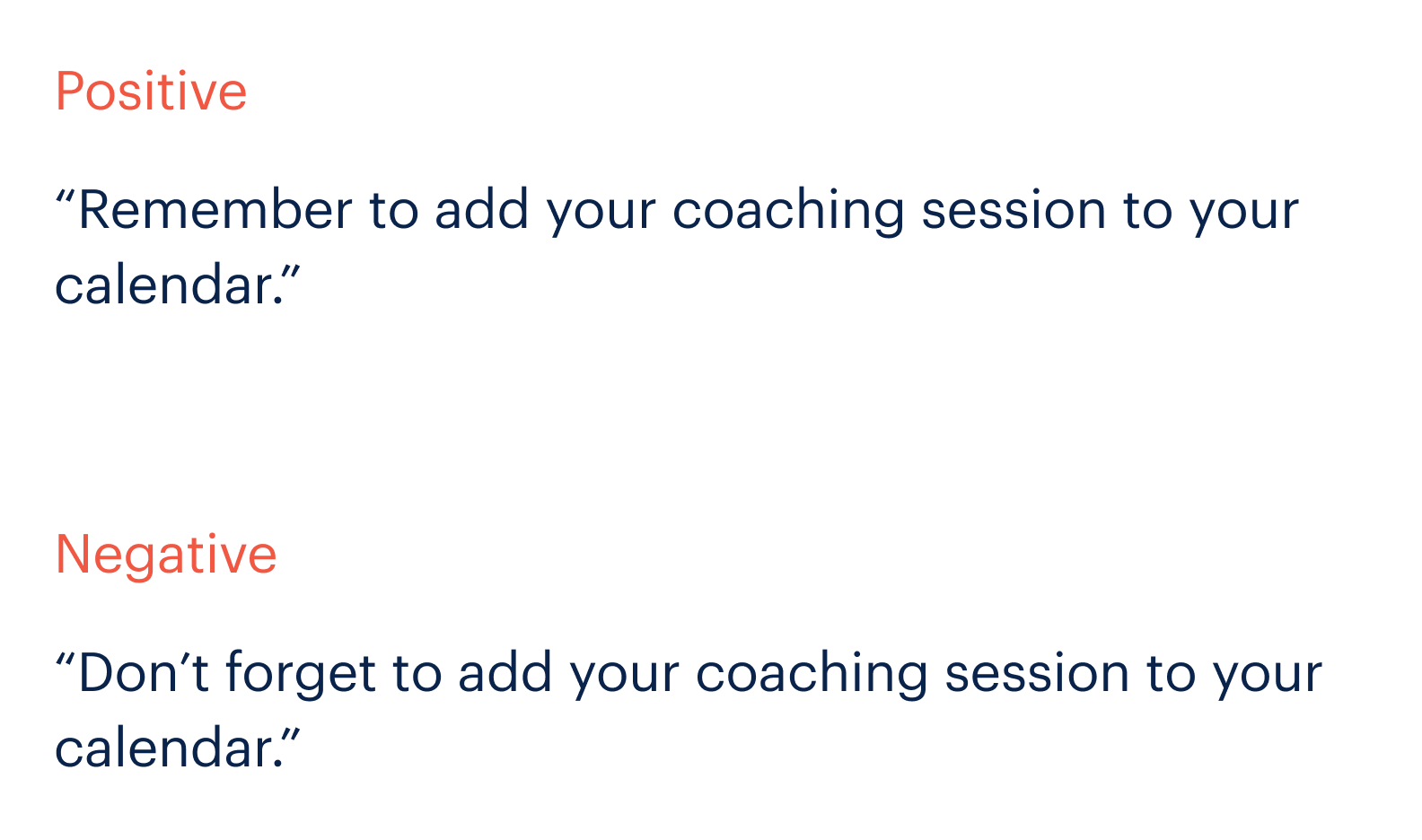
Task: Click the black divider between the cards
Action: [x=711, y=420]
